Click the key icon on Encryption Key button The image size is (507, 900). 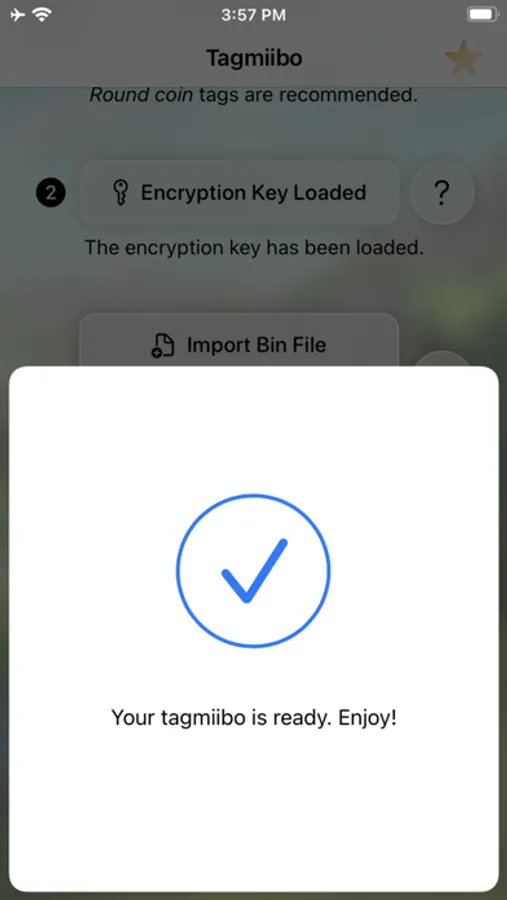point(119,192)
